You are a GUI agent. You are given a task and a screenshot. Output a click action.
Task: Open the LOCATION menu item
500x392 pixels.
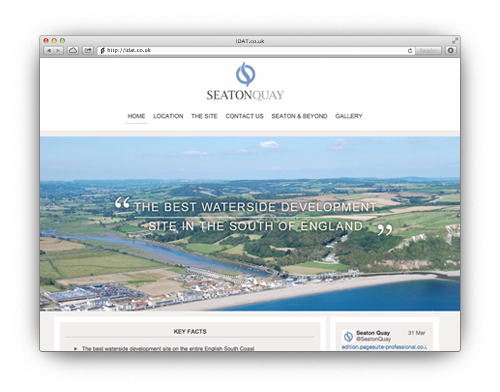tap(168, 116)
